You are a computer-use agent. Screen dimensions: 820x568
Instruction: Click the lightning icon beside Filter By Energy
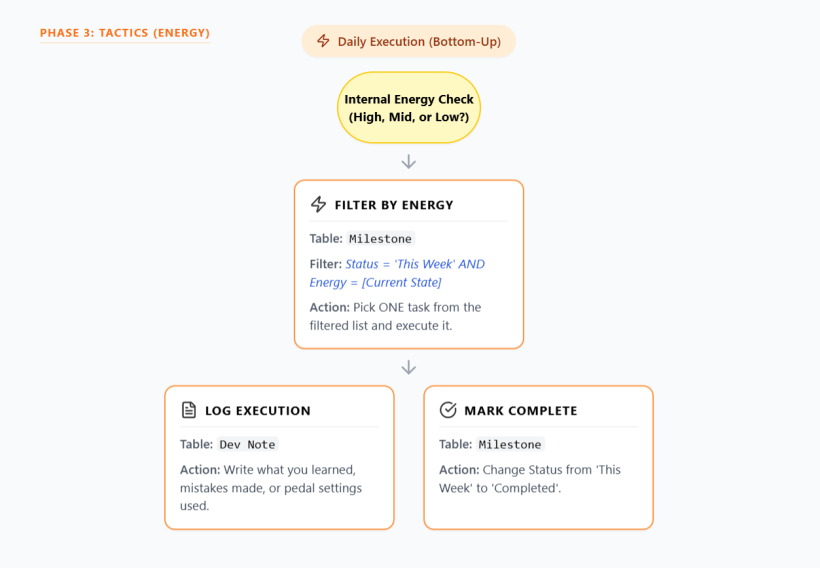pos(318,204)
